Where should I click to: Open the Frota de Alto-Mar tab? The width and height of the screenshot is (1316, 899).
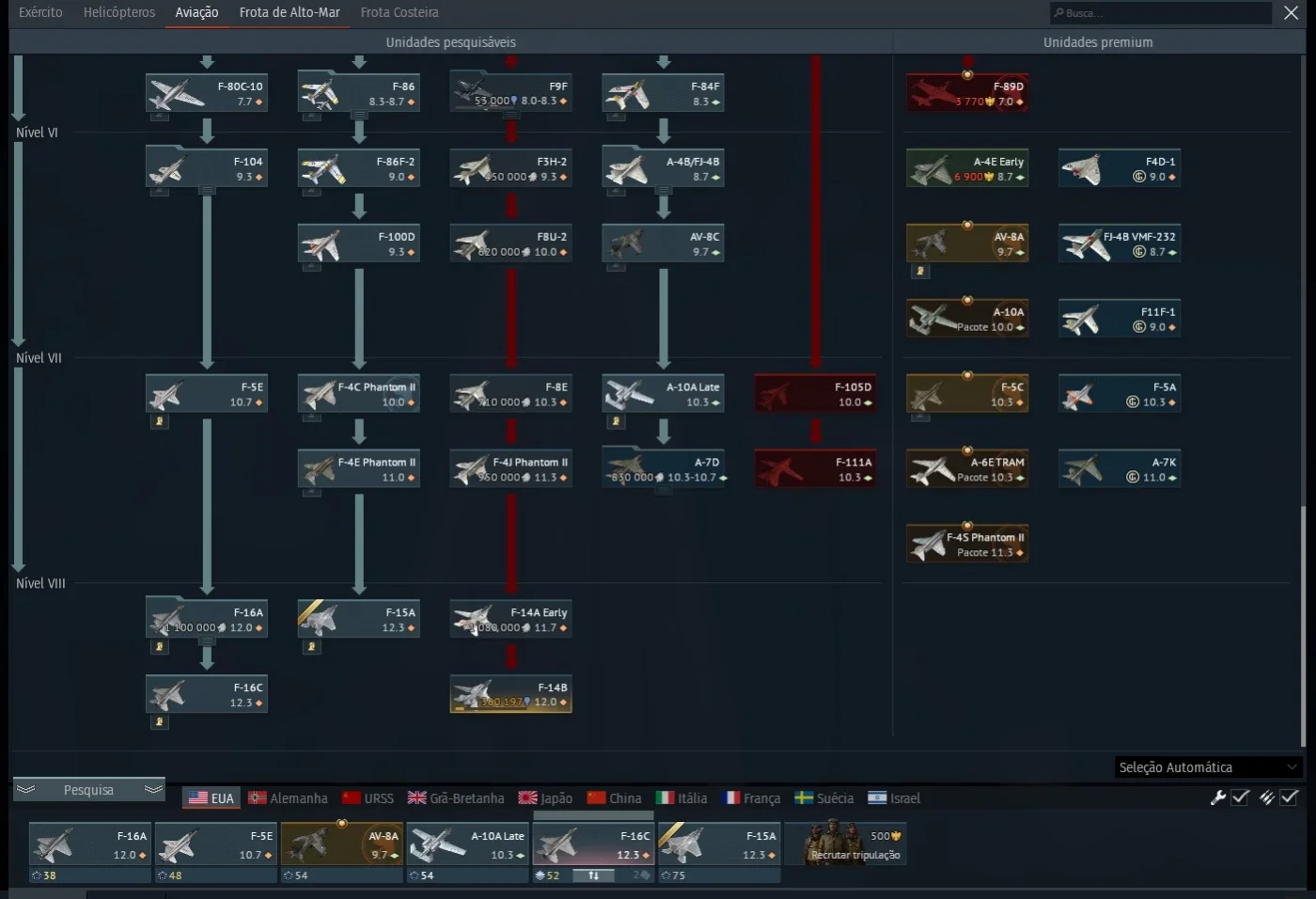tap(290, 12)
